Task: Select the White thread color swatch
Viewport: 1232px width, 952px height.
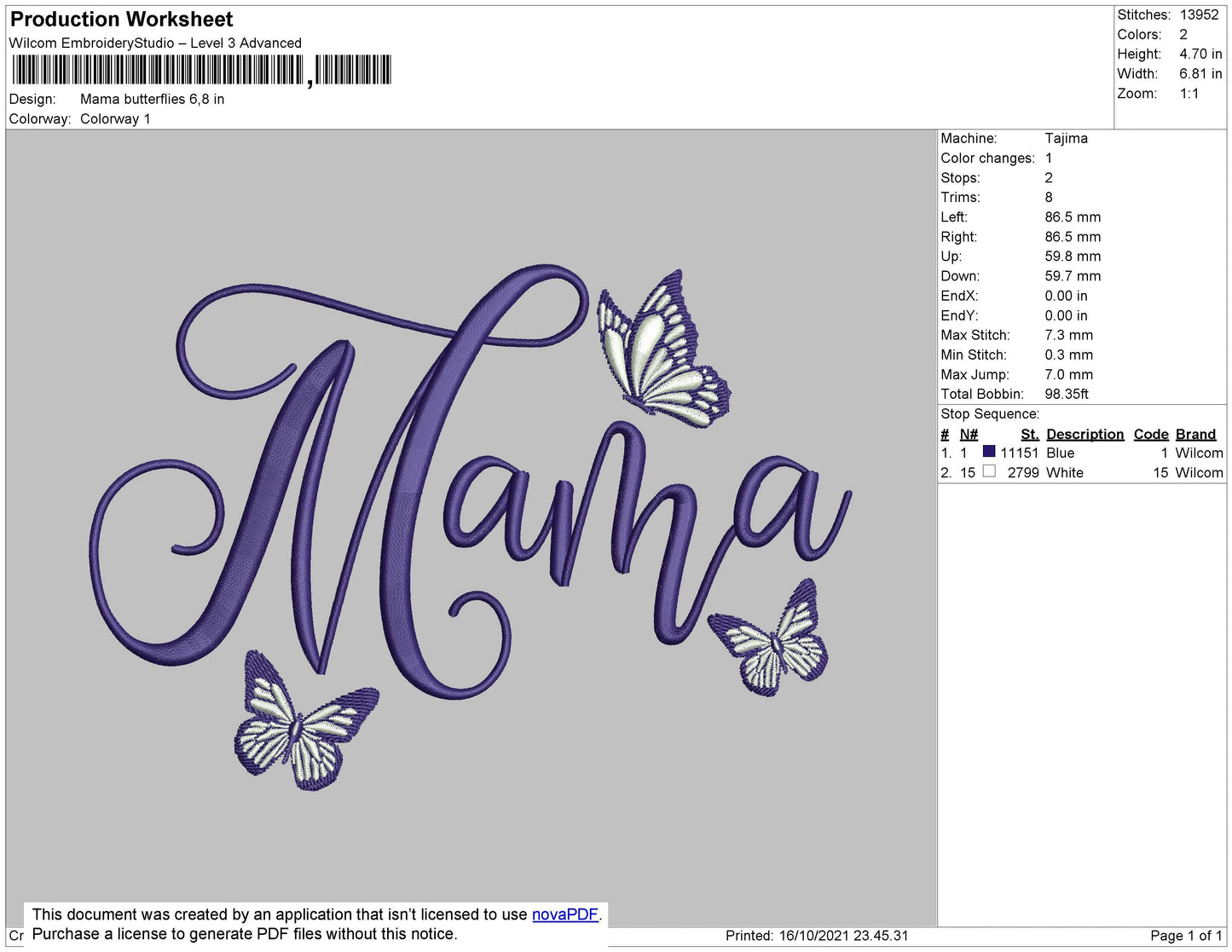Action: 989,471
